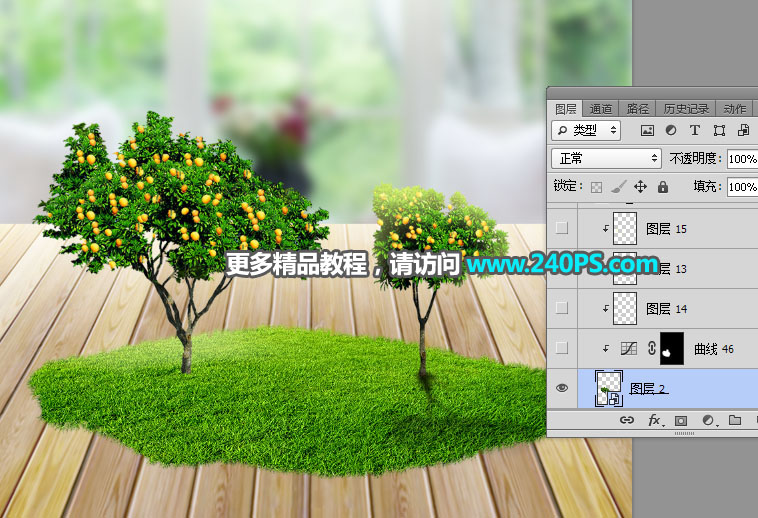Open the new adjustment layer menu
This screenshot has height=518, width=758.
click(708, 421)
